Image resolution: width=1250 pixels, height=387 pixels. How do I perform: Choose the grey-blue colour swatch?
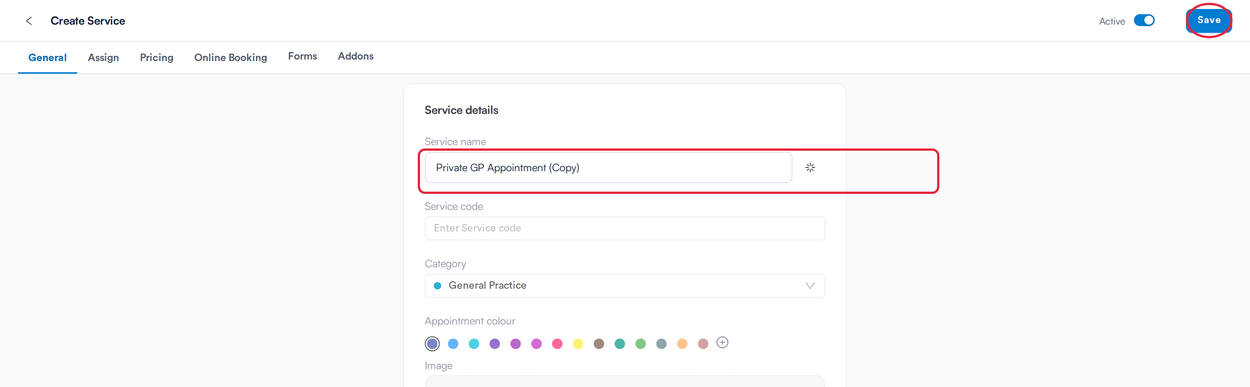point(661,344)
